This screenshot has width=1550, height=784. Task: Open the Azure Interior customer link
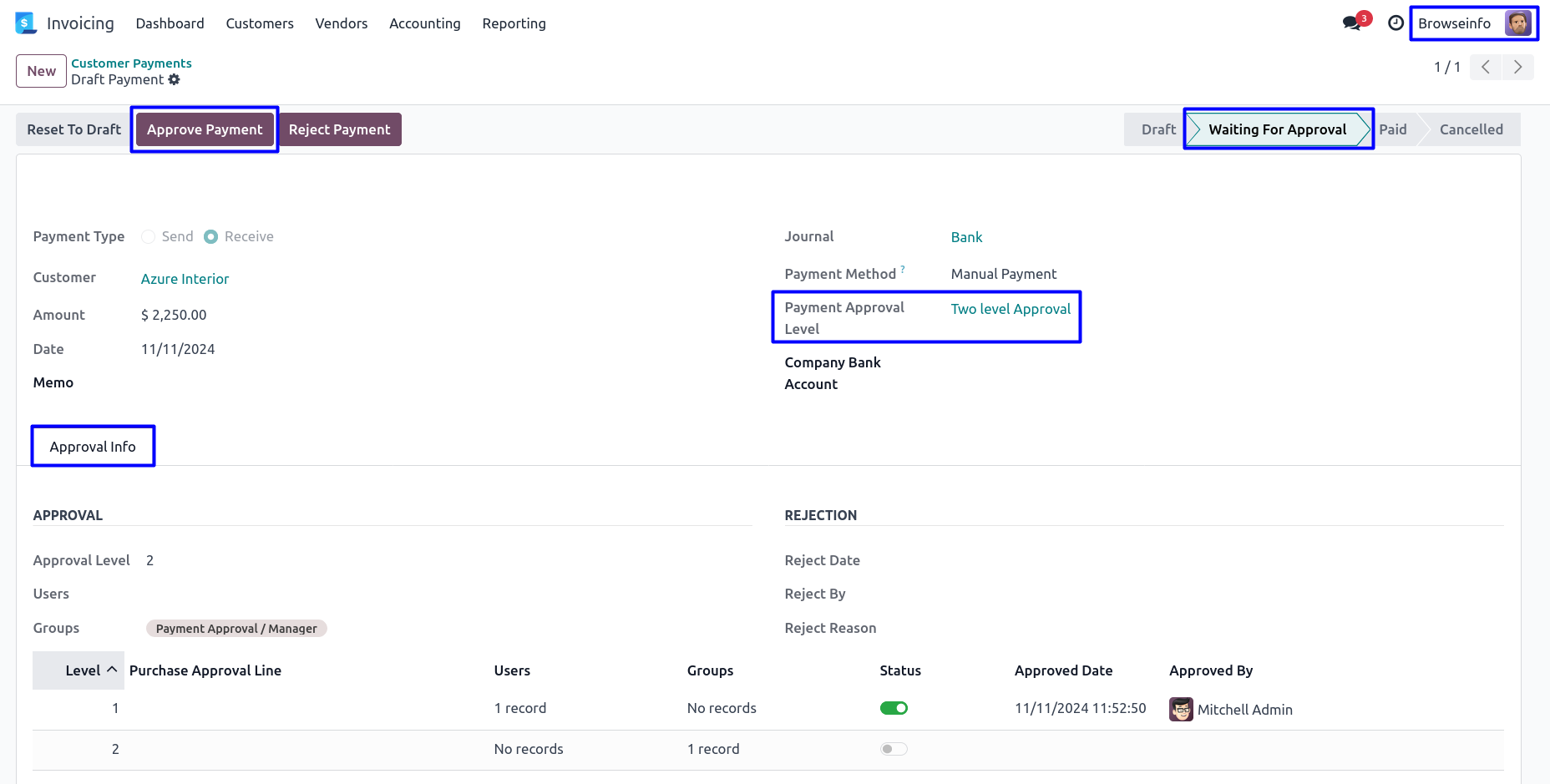[x=185, y=279]
